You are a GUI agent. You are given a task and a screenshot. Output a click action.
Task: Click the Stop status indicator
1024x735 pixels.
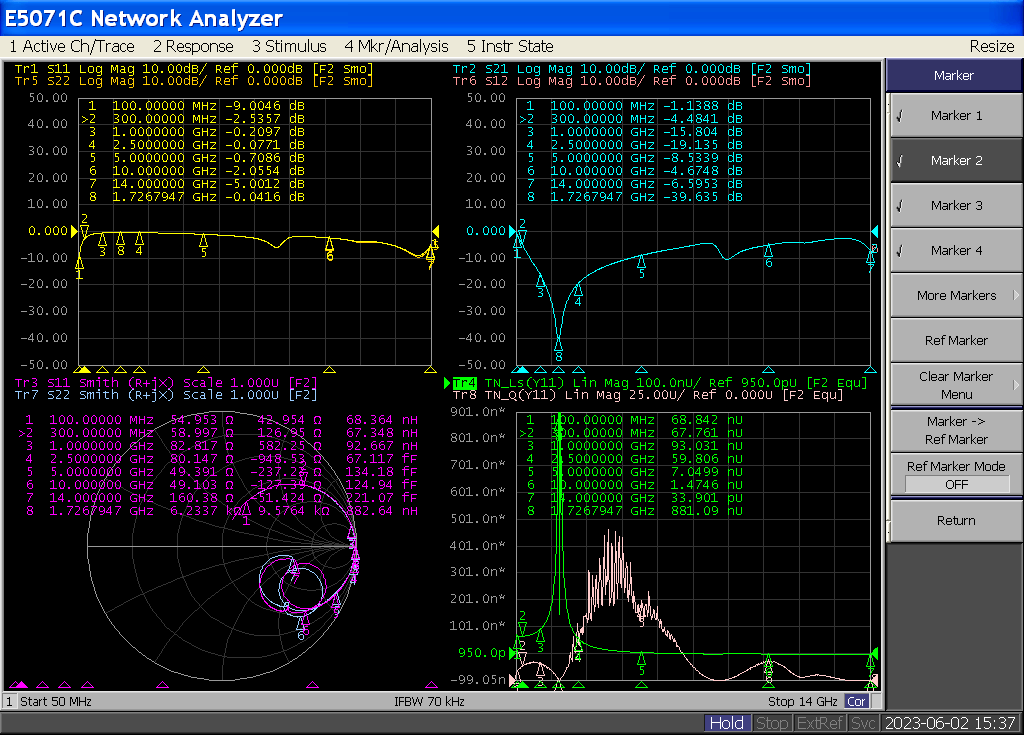(771, 723)
